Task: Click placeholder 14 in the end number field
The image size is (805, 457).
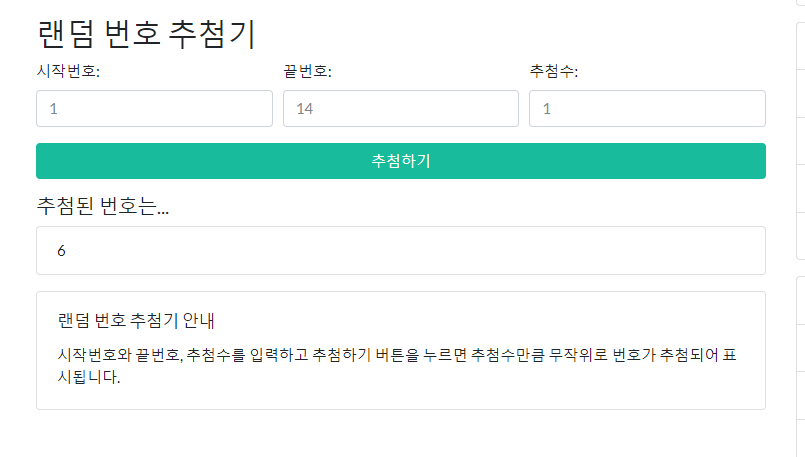Action: 305,109
